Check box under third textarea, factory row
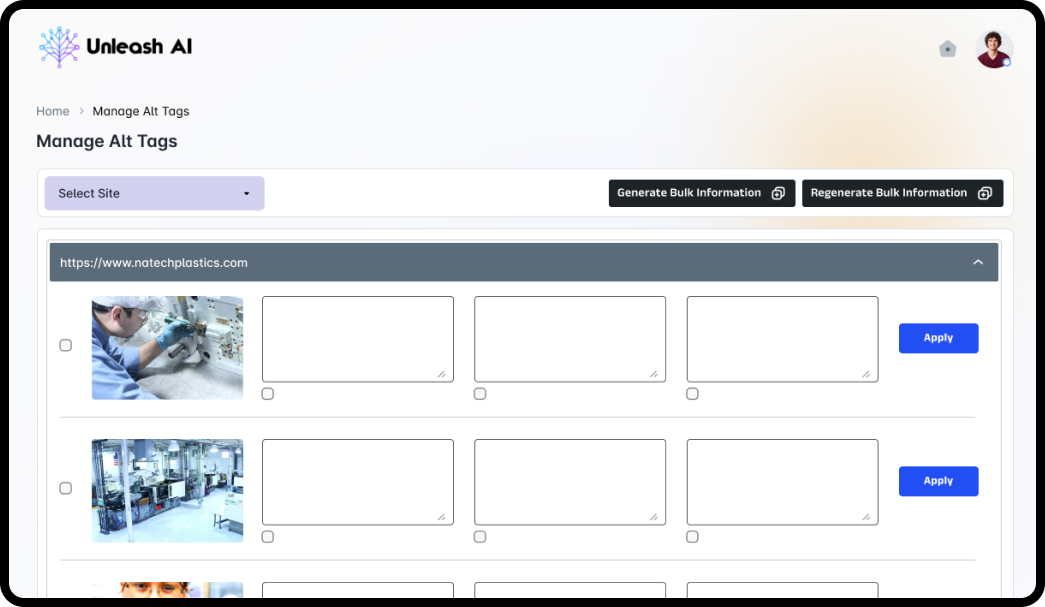Image resolution: width=1045 pixels, height=607 pixels. pyautogui.click(x=692, y=536)
